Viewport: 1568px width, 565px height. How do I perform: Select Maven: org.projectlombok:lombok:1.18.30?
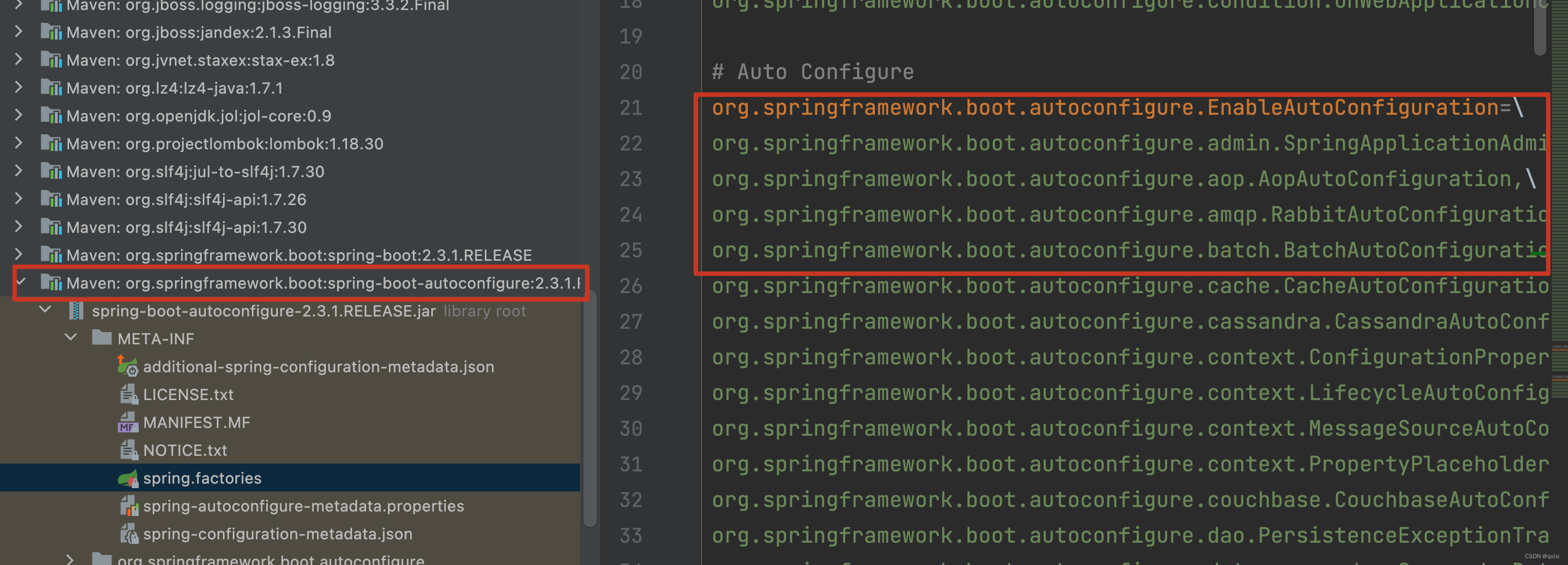pyautogui.click(x=225, y=144)
